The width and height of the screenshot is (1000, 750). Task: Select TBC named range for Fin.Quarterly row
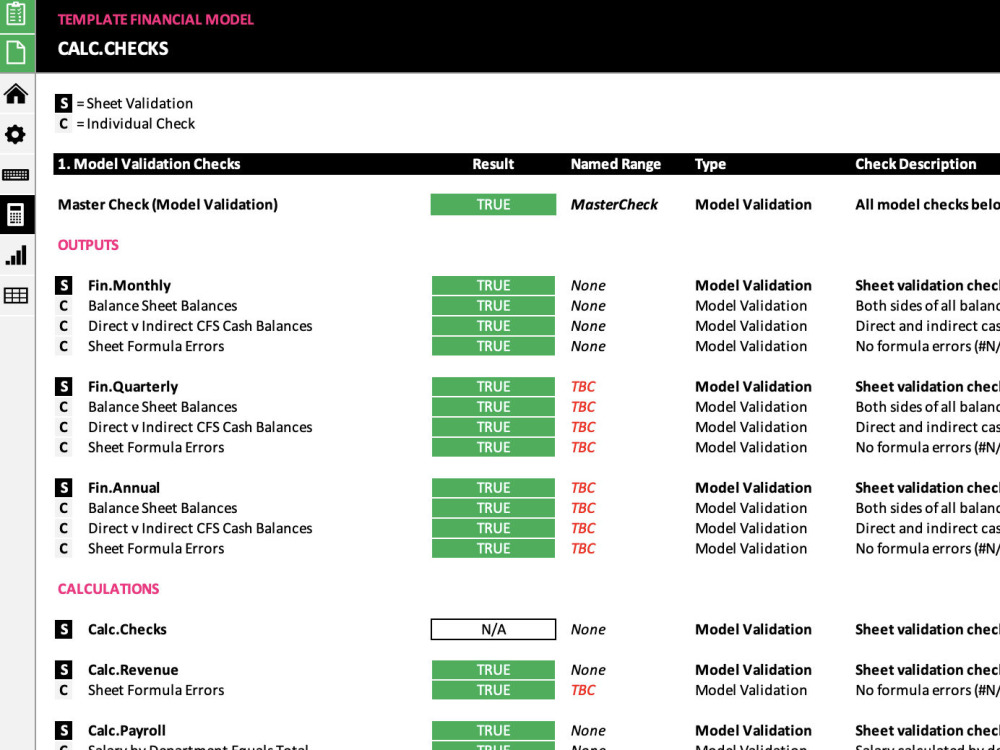pos(583,386)
